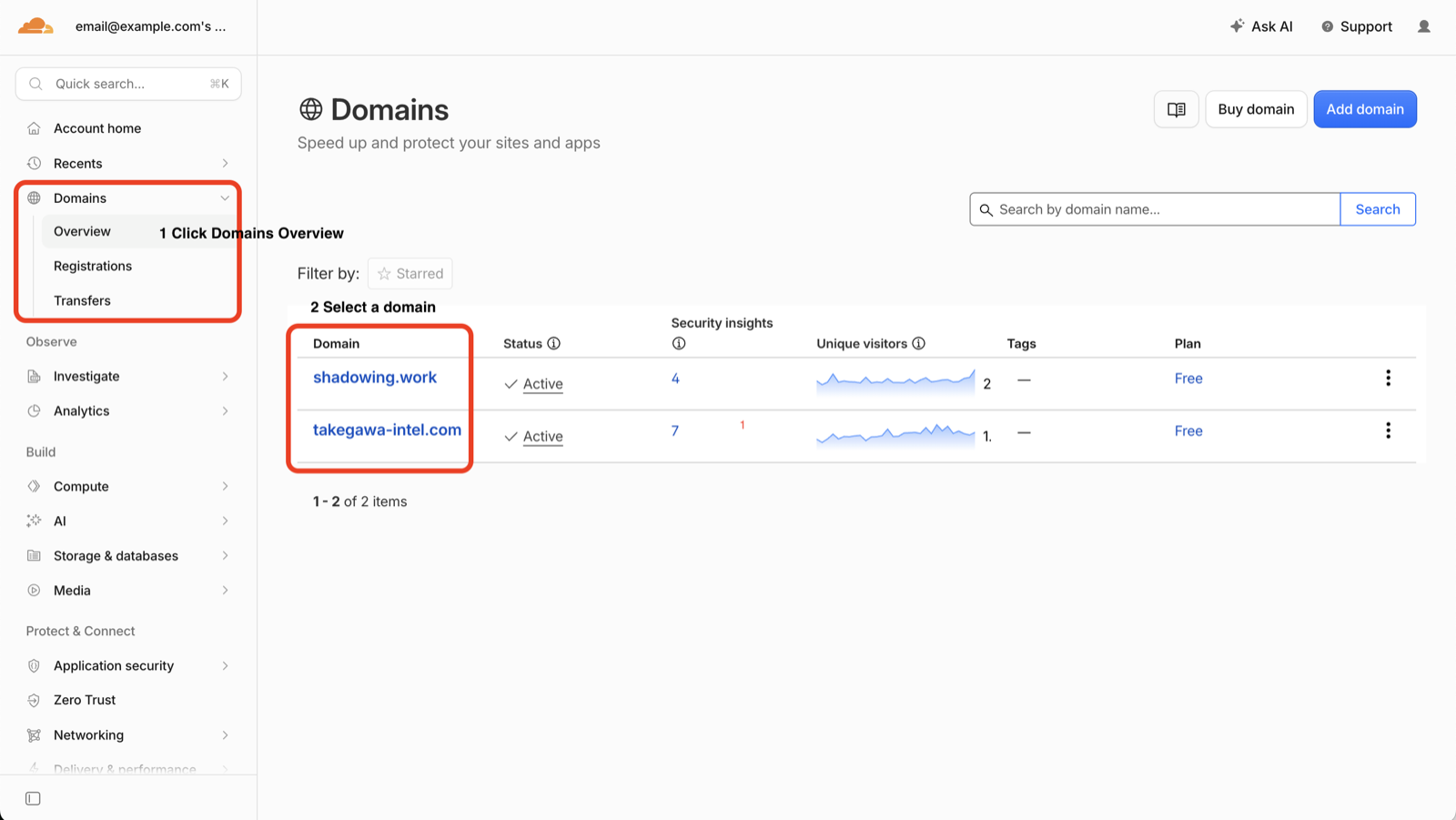Open the Ask AI sparkle icon
Screen dimensions: 1456x820
coord(1237,26)
